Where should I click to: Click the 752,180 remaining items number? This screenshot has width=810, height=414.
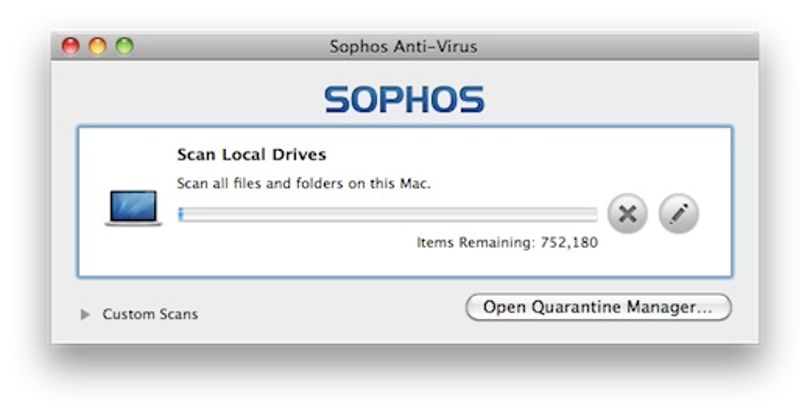pyautogui.click(x=569, y=242)
